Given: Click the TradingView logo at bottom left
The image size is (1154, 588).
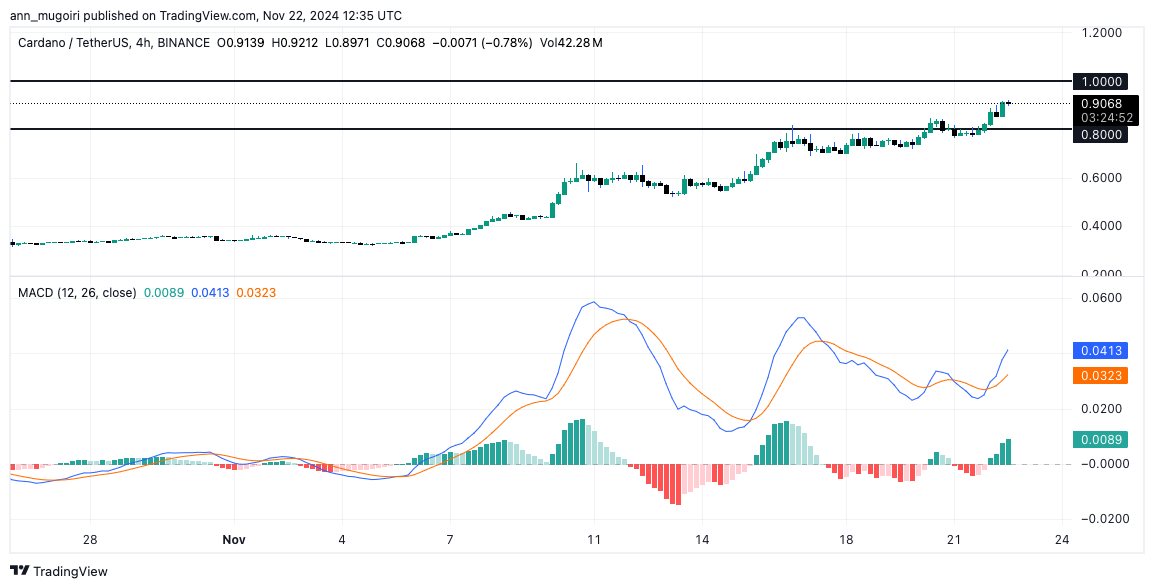Looking at the screenshot, I should [59, 571].
